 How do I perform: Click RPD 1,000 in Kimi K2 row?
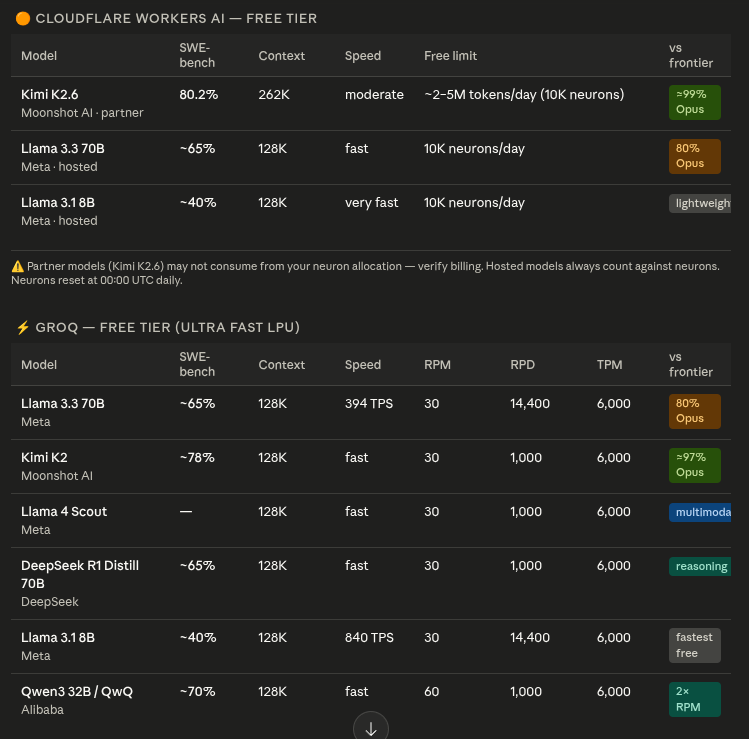(x=526, y=458)
